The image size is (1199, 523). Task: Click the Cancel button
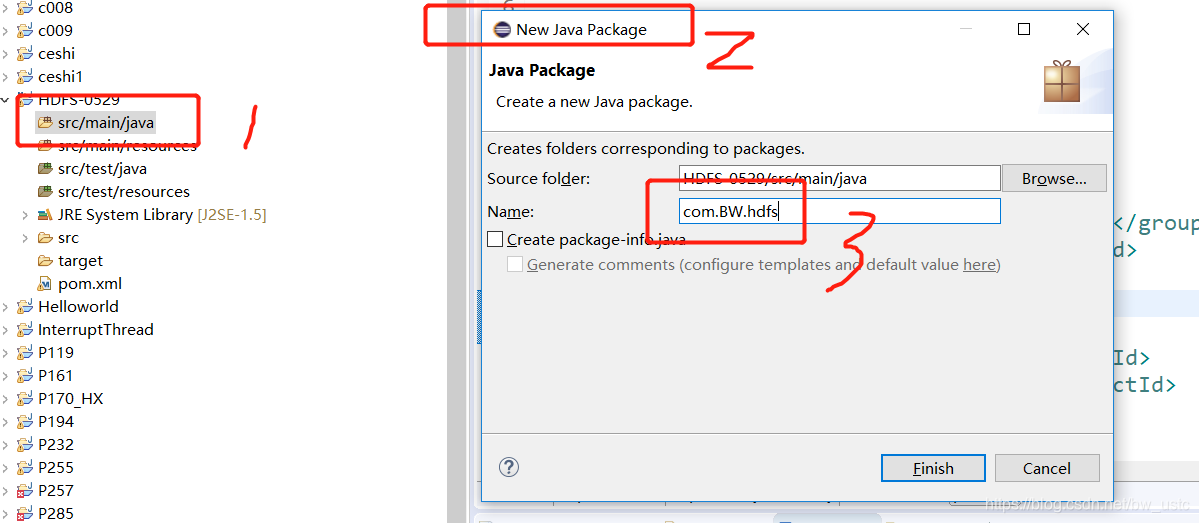(x=1047, y=468)
